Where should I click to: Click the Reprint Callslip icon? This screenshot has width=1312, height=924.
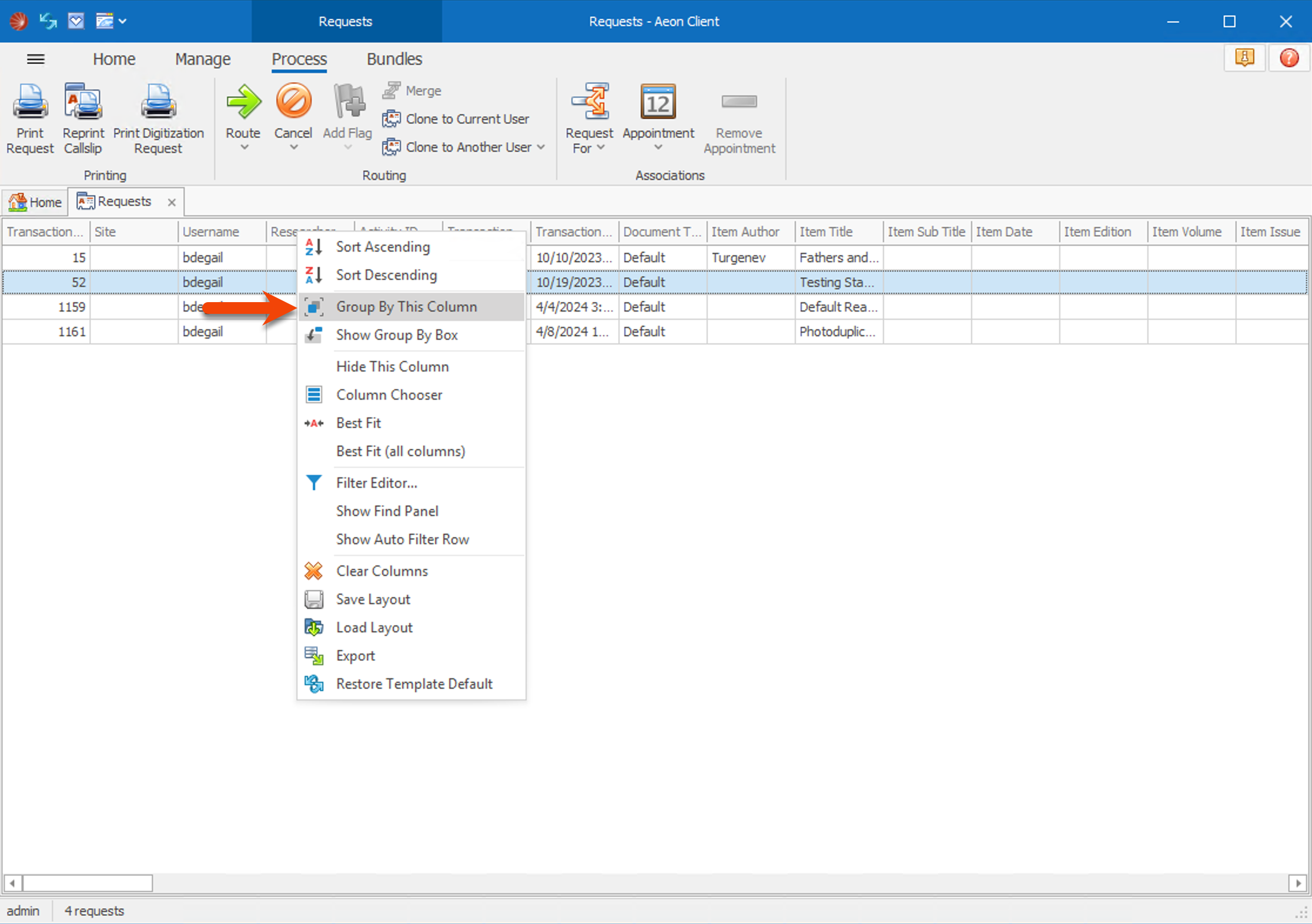point(83,102)
